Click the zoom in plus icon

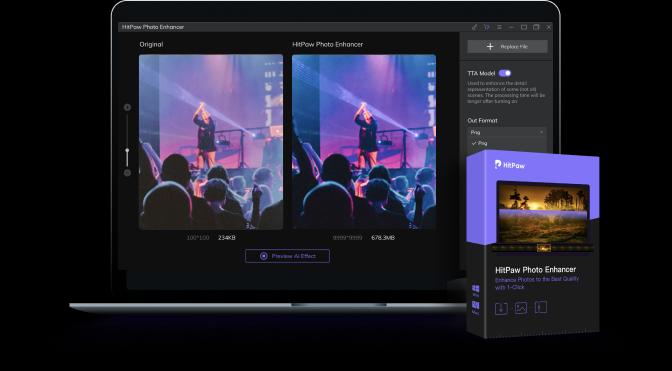point(127,107)
